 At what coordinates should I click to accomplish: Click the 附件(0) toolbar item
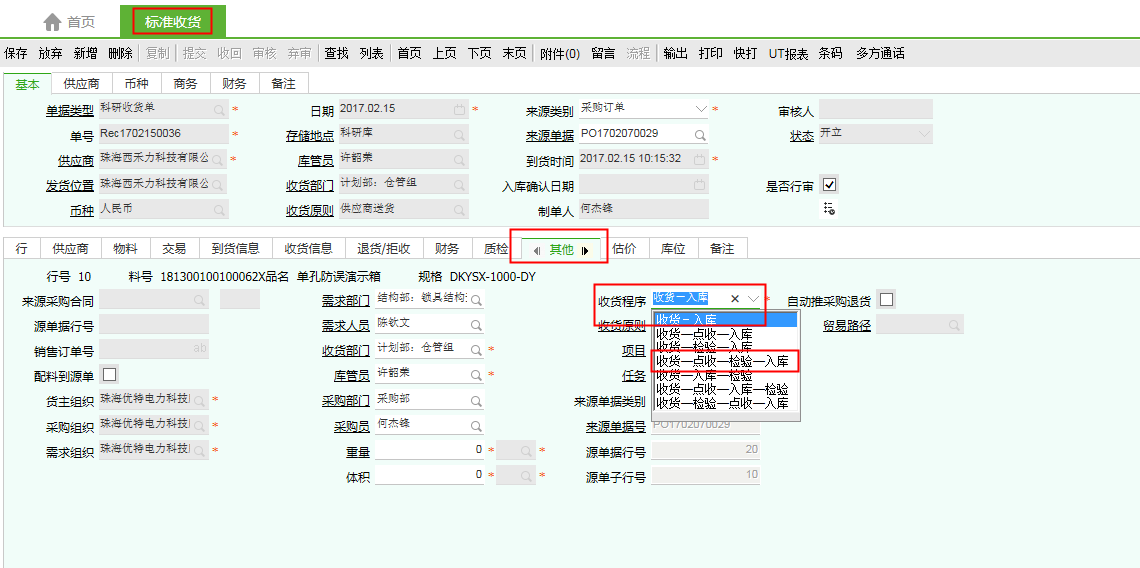pyautogui.click(x=560, y=54)
